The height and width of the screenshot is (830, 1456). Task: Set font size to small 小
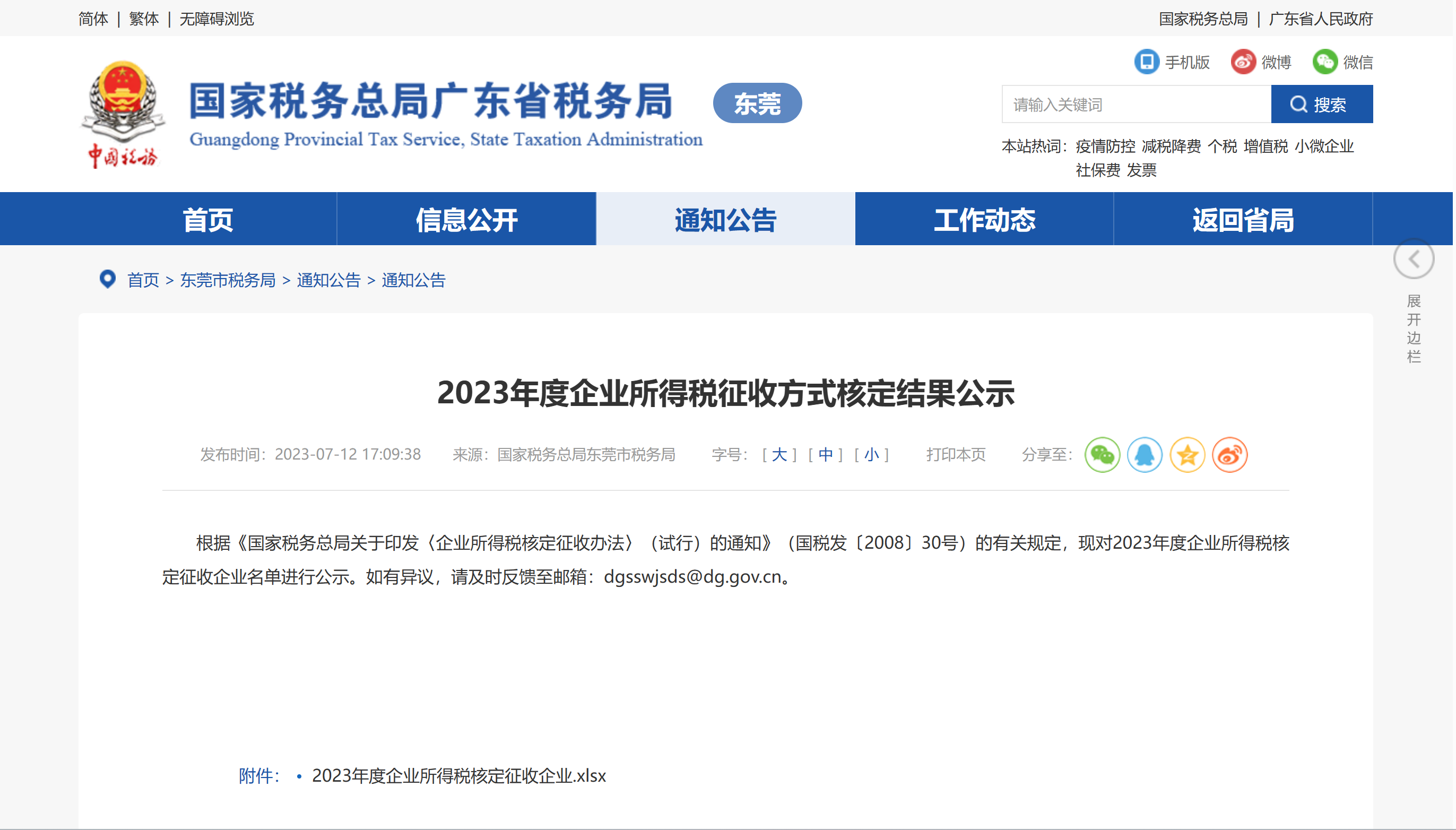point(871,454)
